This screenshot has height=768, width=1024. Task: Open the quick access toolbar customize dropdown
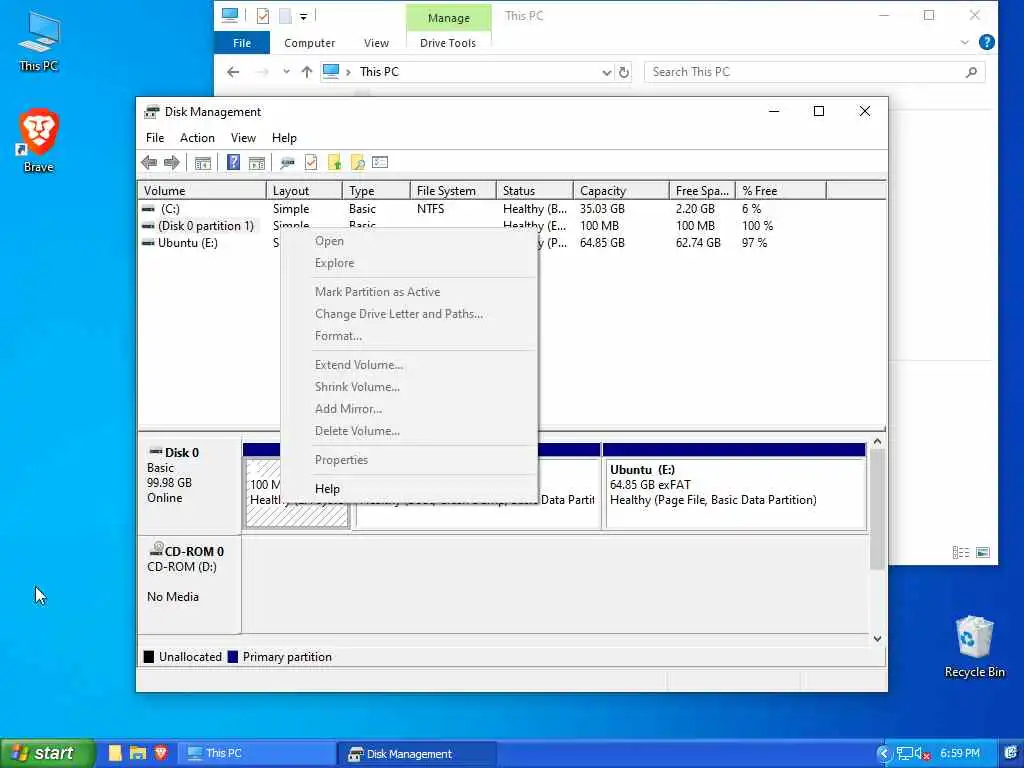pos(304,16)
